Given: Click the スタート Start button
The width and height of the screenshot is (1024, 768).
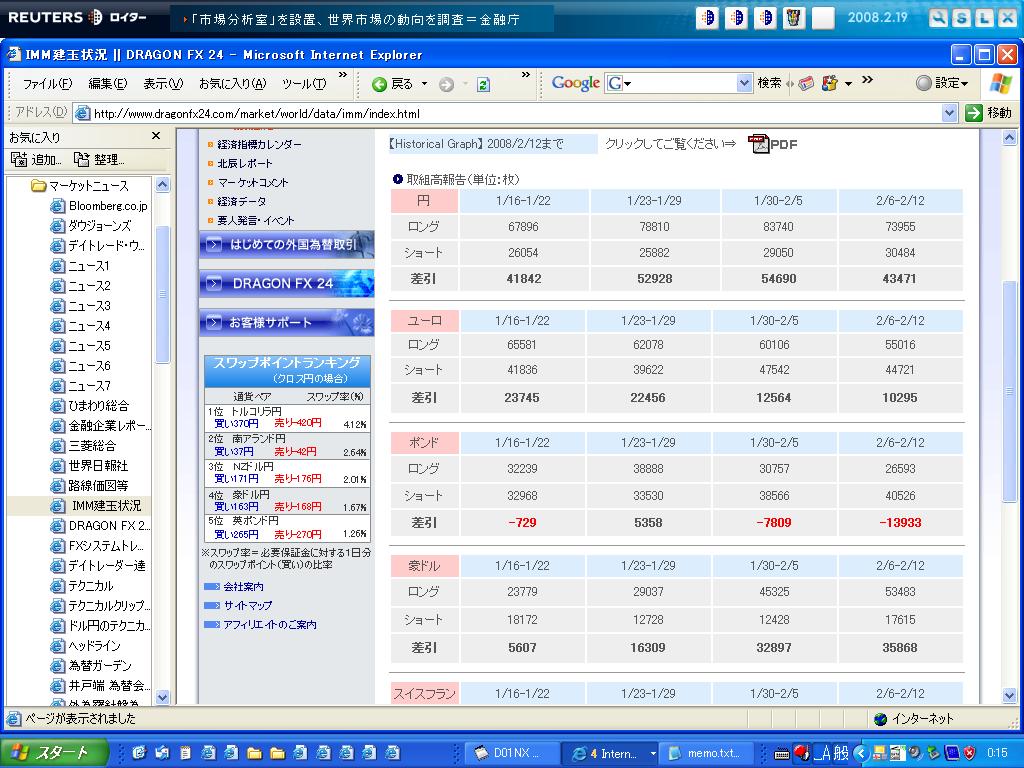Looking at the screenshot, I should pyautogui.click(x=54, y=753).
